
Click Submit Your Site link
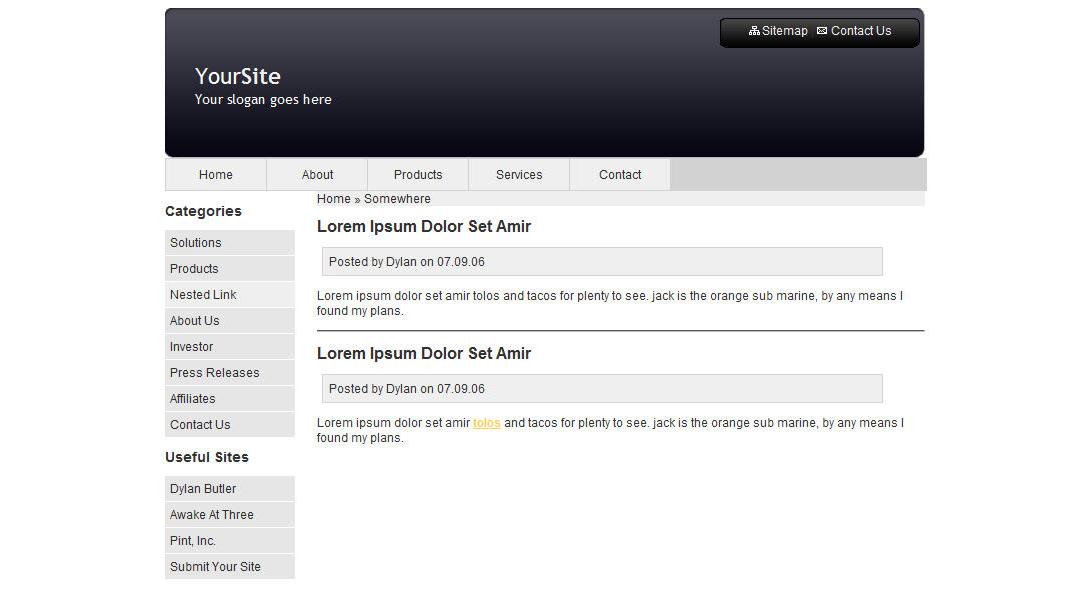pyautogui.click(x=230, y=567)
